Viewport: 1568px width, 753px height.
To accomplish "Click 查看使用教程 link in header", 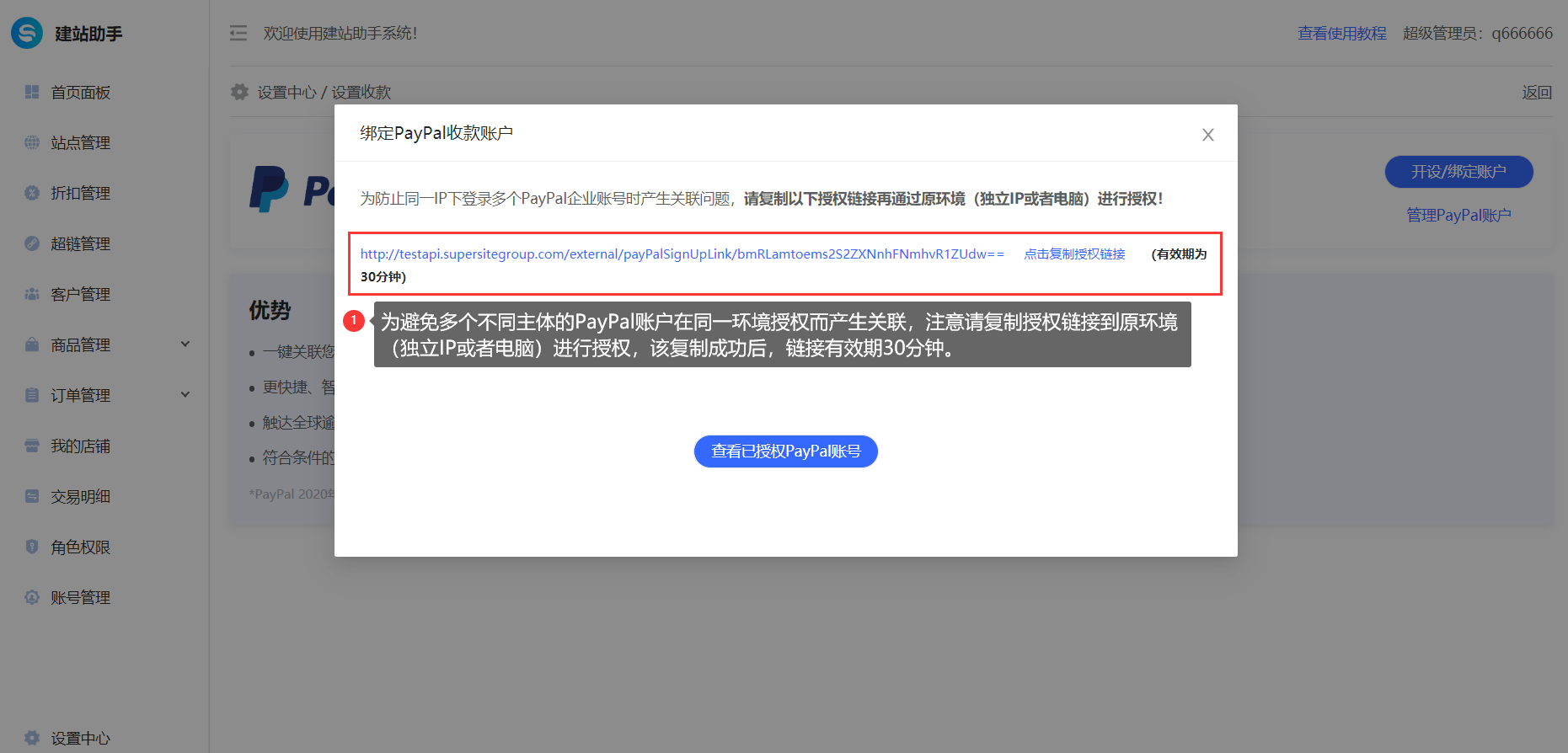I will [1341, 33].
